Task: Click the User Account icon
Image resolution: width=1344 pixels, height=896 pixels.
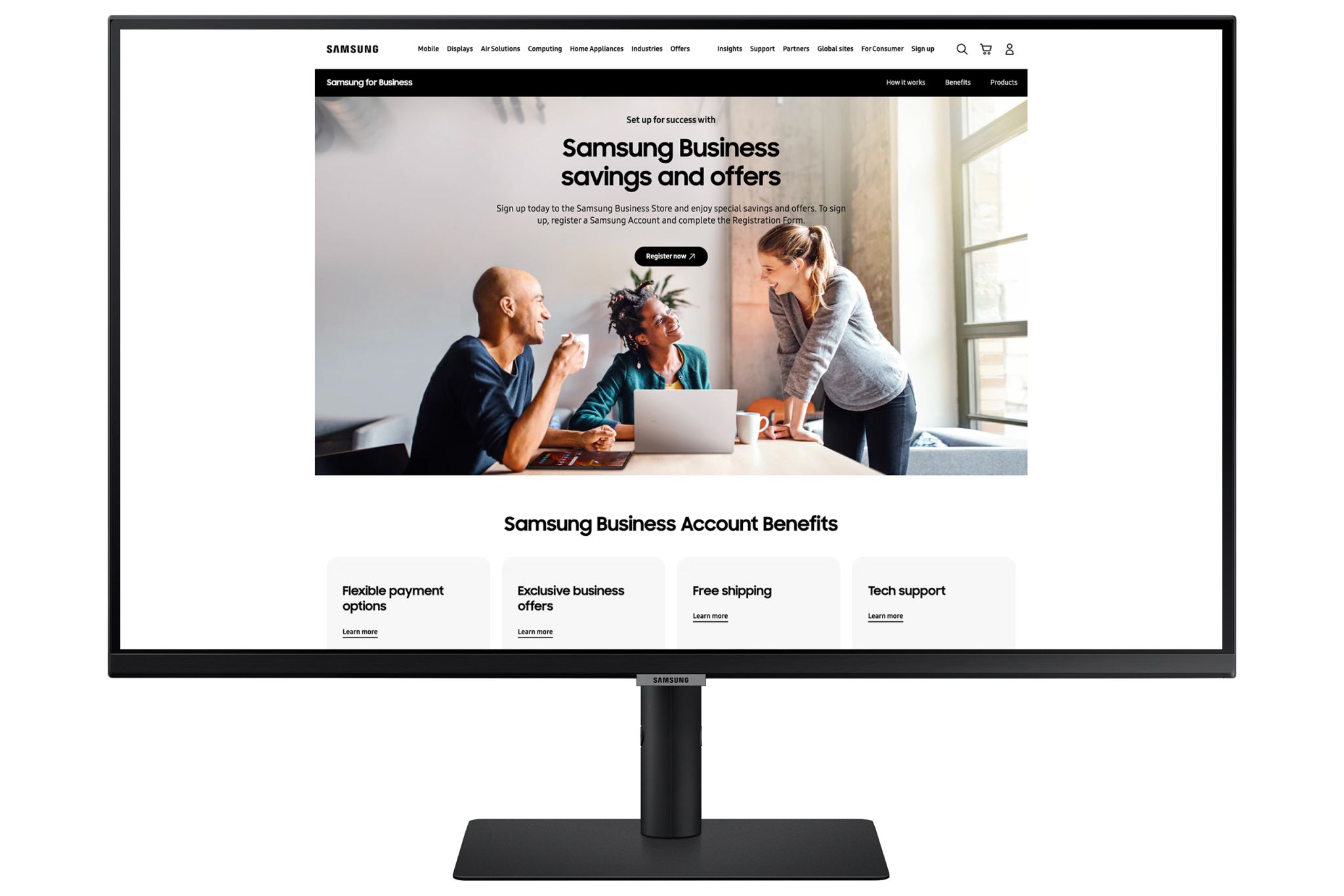Action: click(1009, 49)
